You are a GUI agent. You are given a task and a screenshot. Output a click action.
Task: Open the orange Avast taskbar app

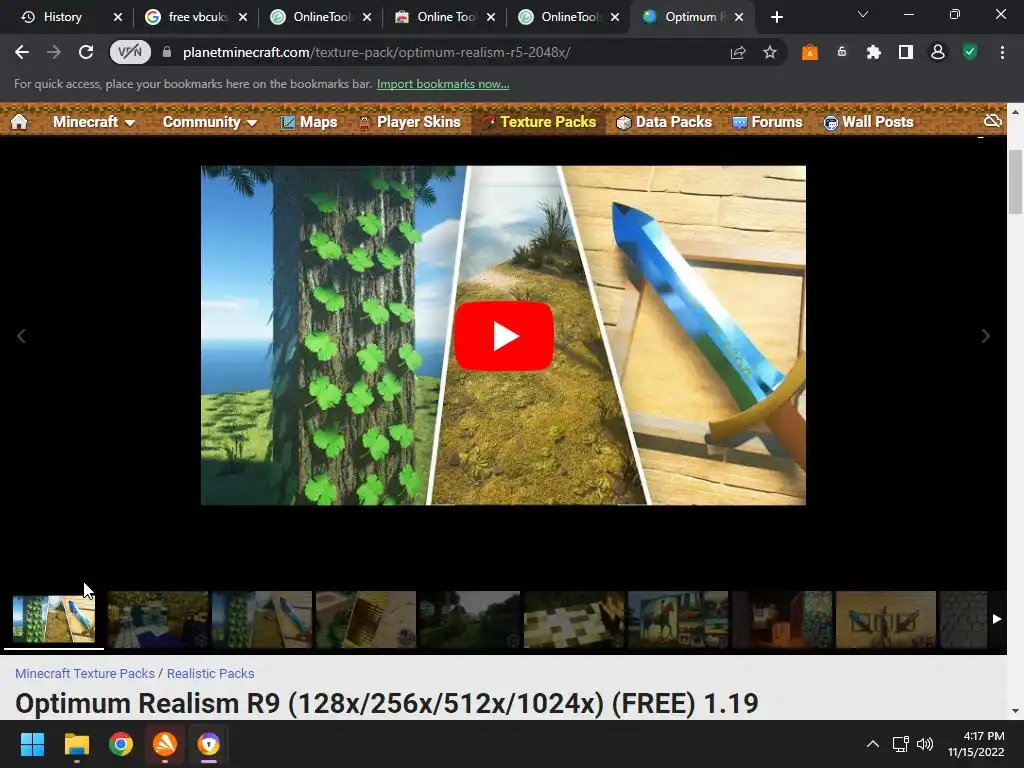point(165,744)
